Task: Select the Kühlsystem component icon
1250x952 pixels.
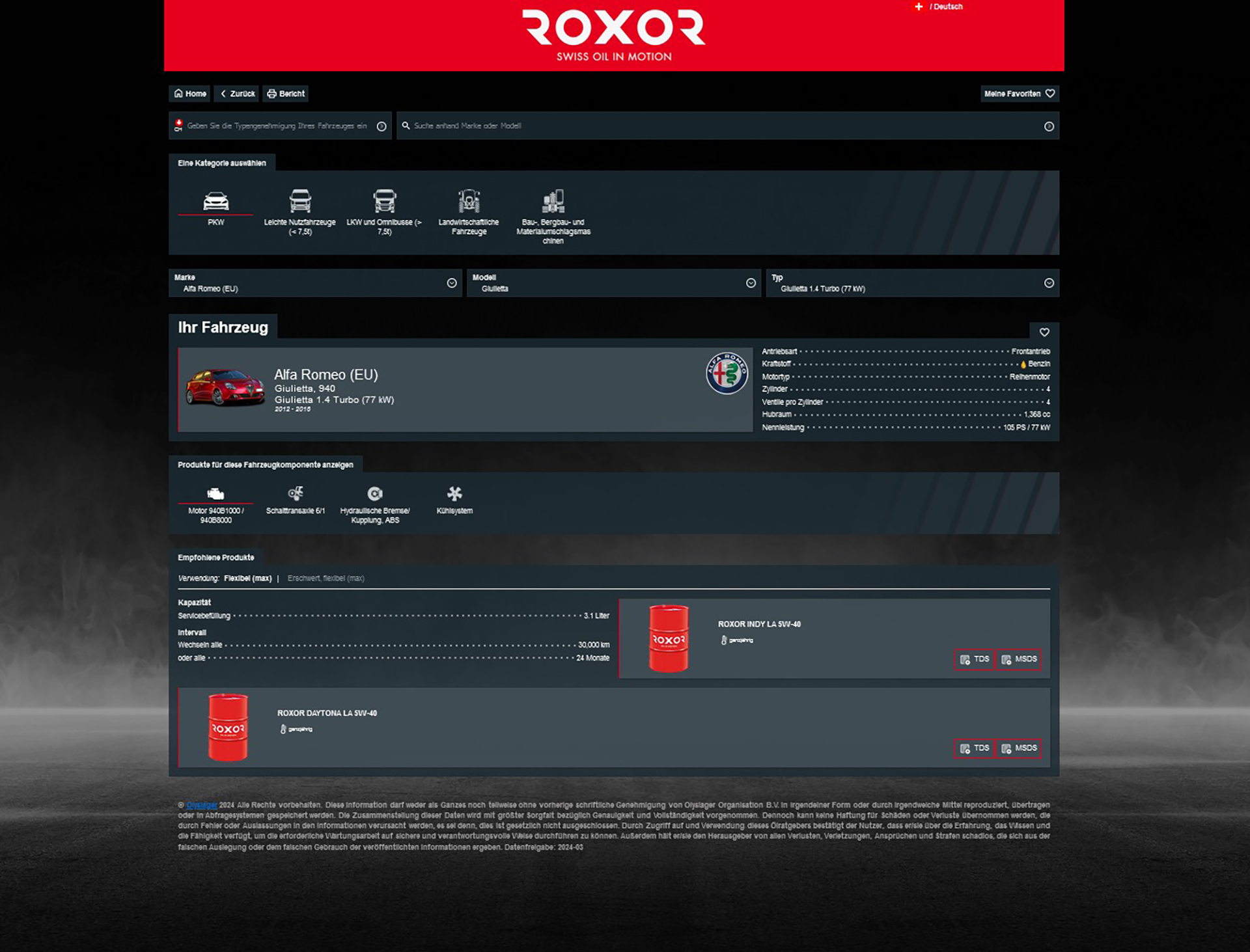Action: (x=454, y=493)
